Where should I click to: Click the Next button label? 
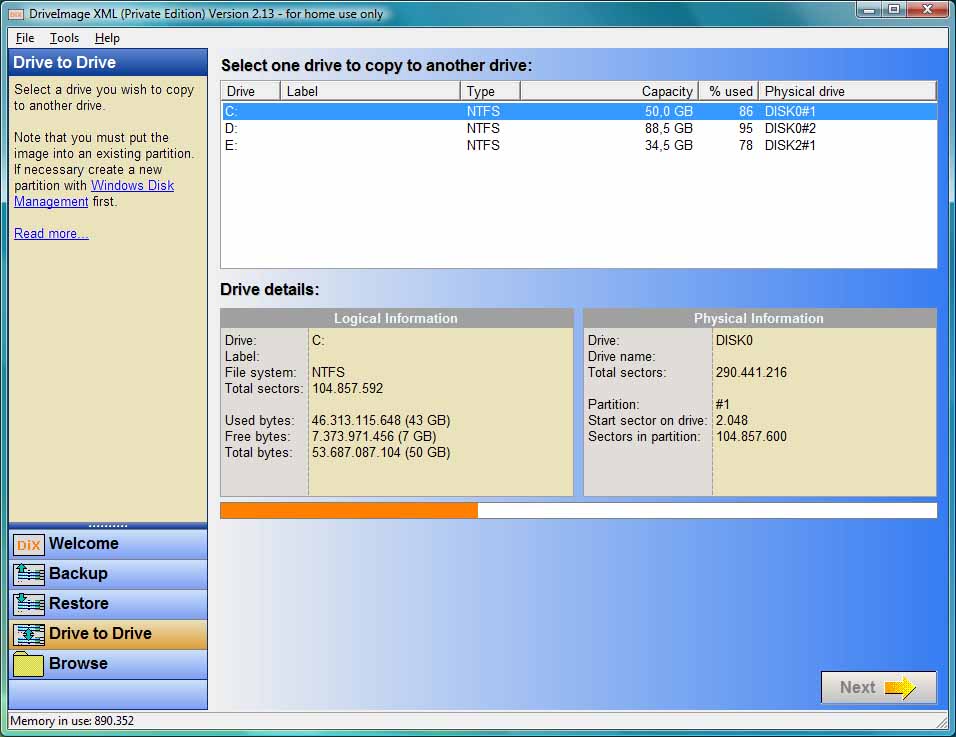pos(857,688)
